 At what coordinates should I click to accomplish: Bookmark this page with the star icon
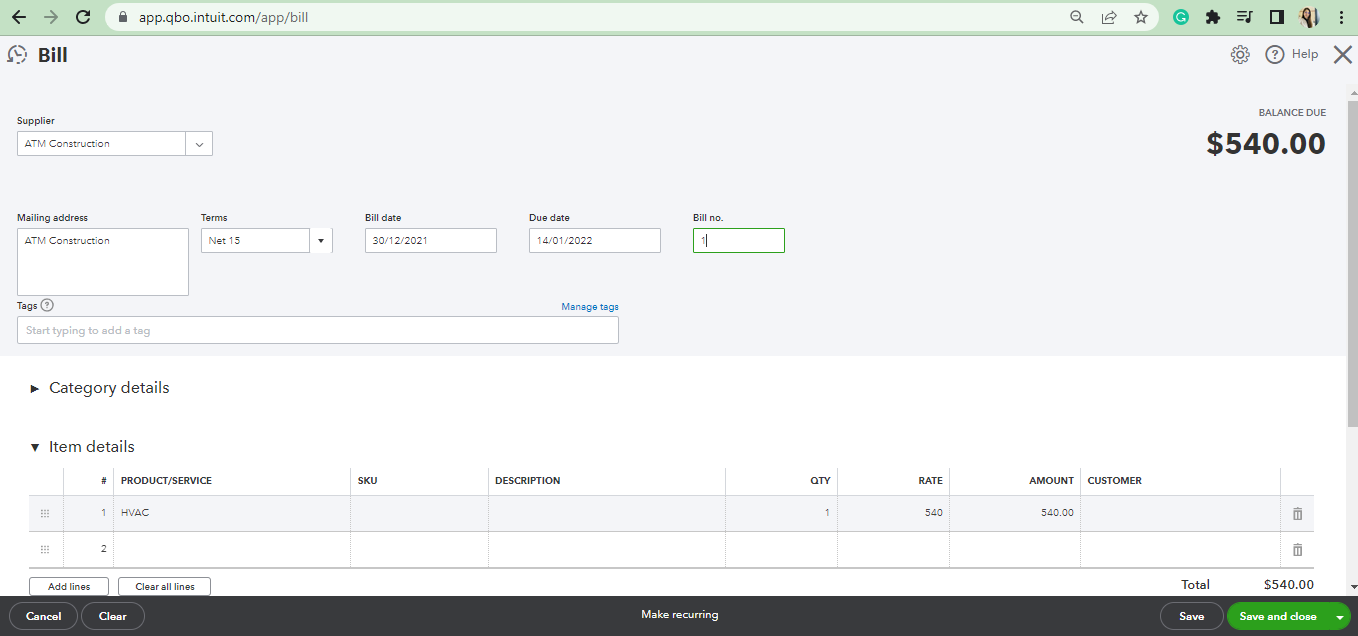(1141, 17)
